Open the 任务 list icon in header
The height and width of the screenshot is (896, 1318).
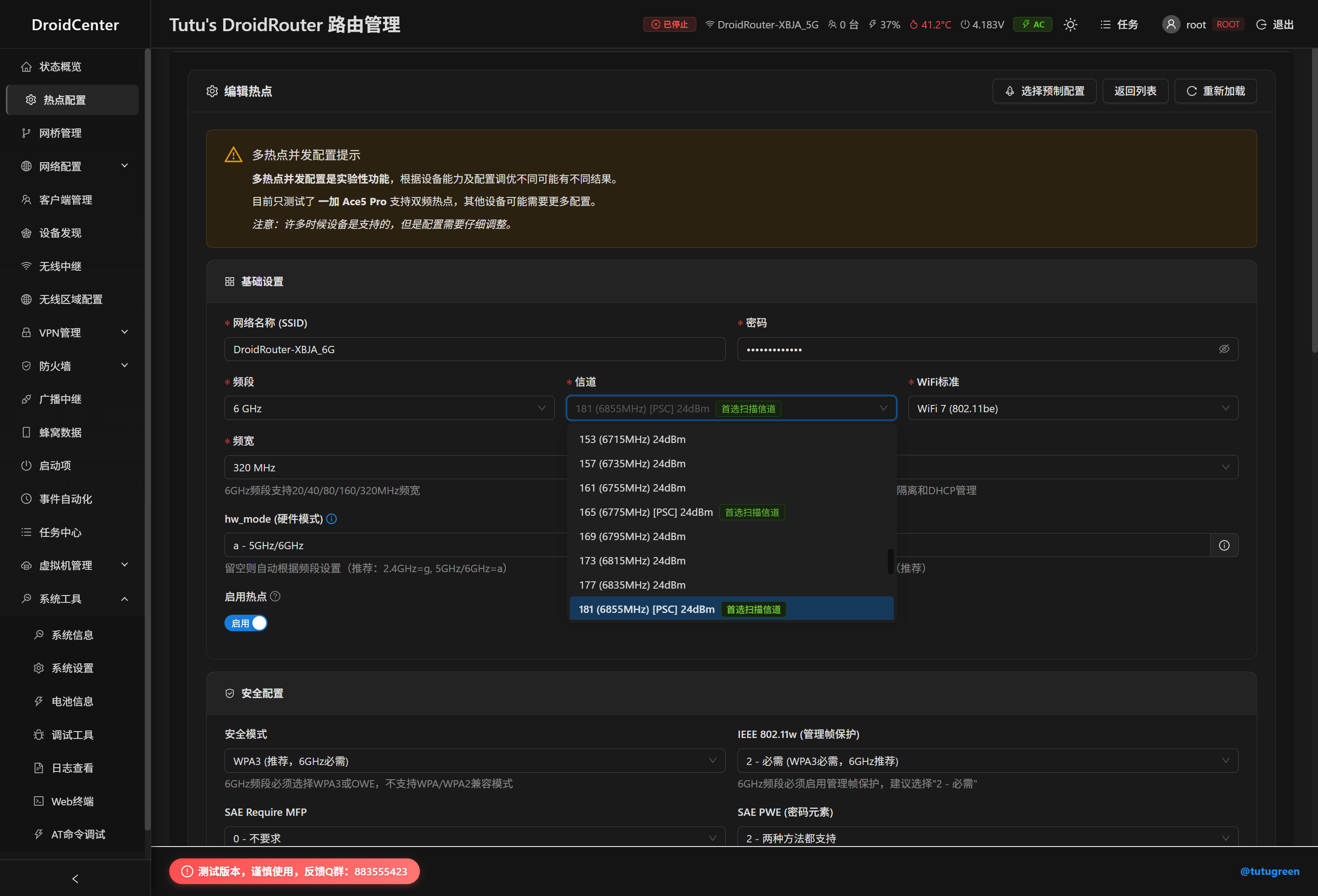point(1105,24)
